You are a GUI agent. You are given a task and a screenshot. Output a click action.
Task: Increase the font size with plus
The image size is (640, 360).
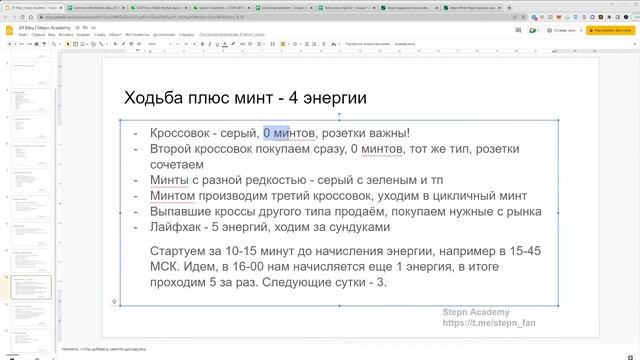(194, 44)
